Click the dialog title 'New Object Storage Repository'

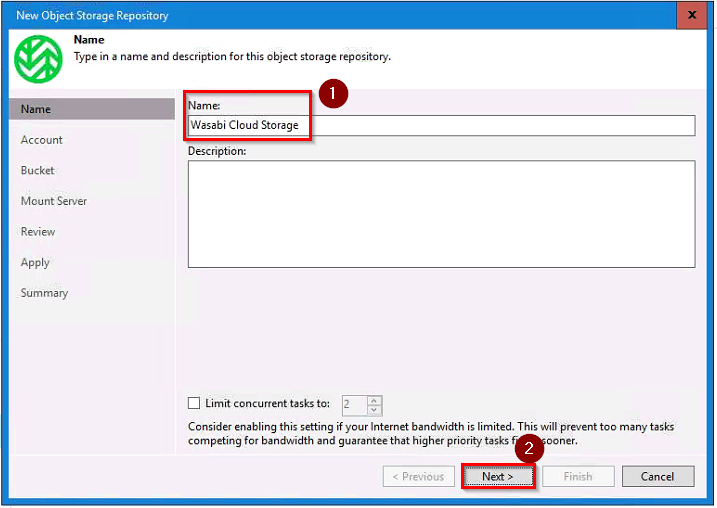92,15
